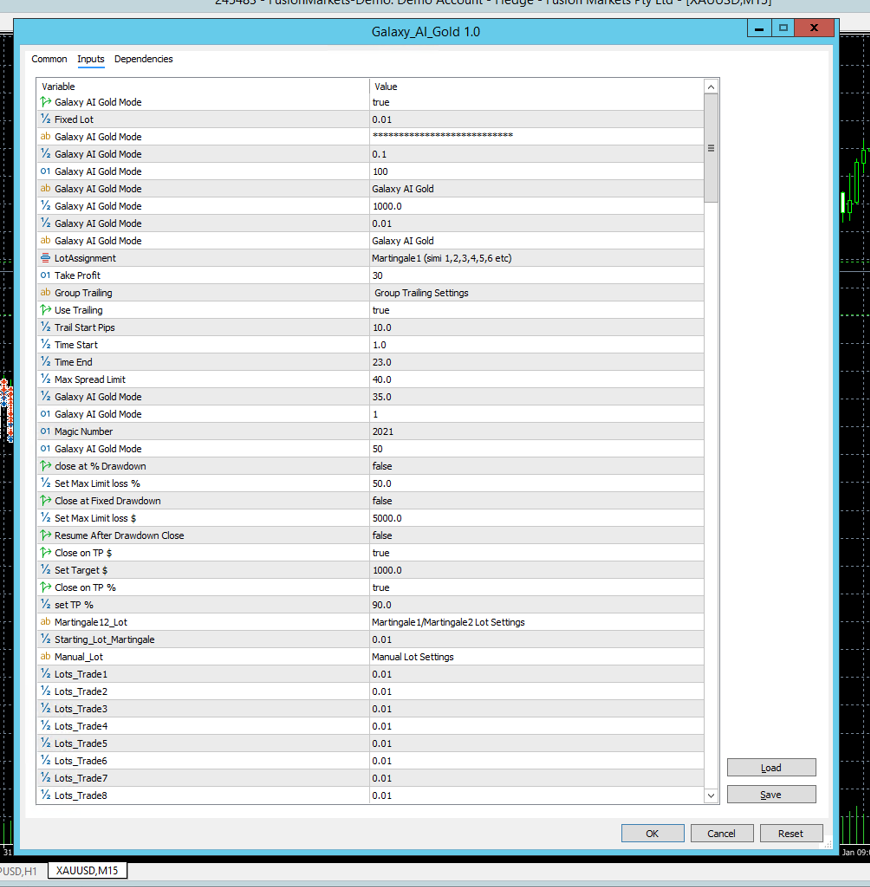Image resolution: width=870 pixels, height=887 pixels.
Task: Click the Load button
Action: pos(771,768)
